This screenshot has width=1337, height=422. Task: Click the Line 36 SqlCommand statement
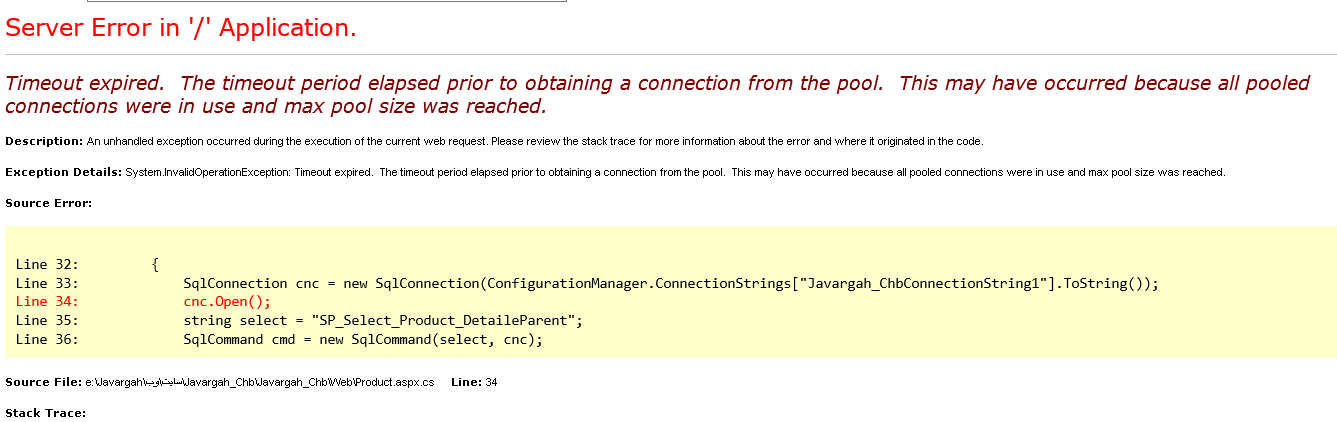[362, 340]
